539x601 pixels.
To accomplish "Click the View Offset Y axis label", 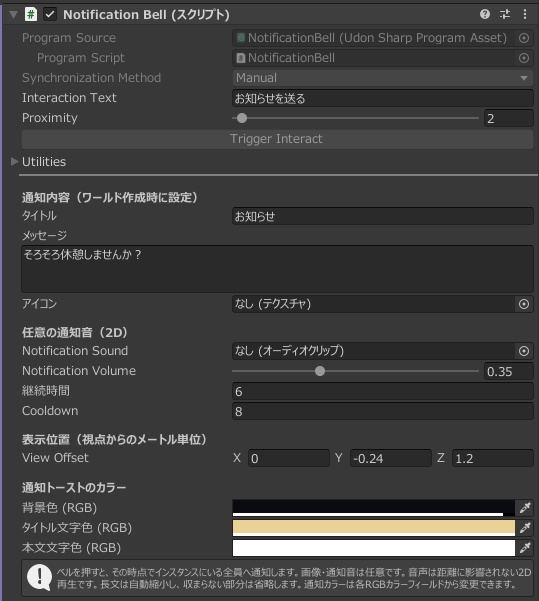I will point(339,458).
